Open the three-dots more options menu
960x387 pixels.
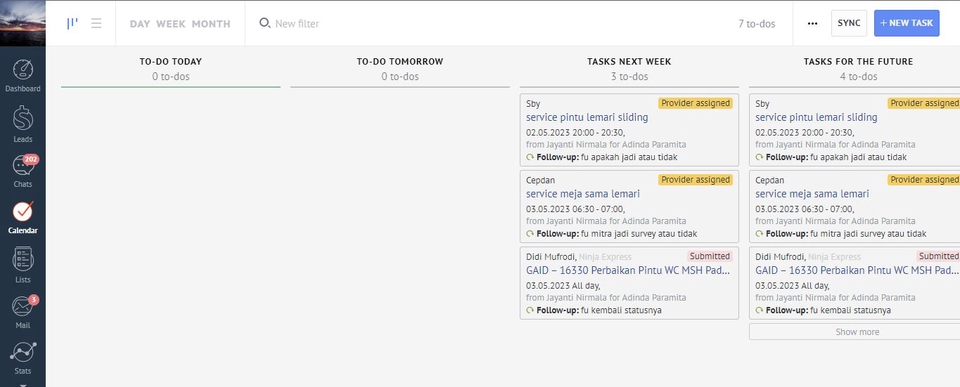(812, 23)
